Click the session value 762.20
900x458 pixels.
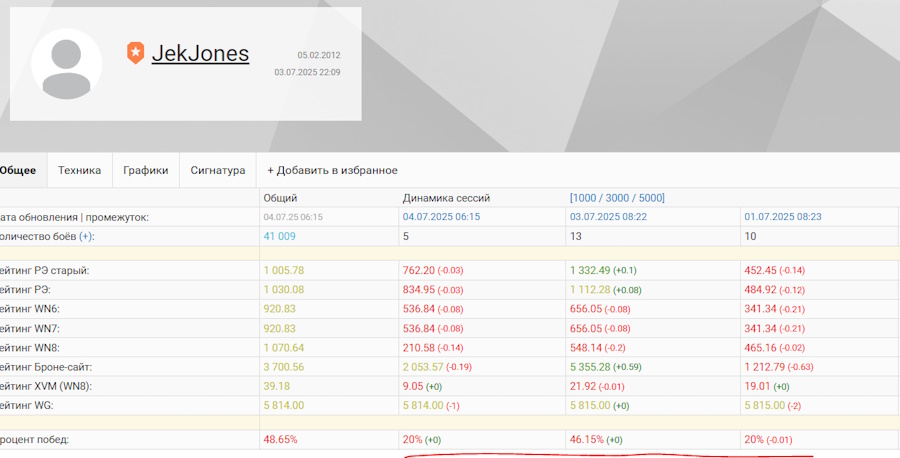click(419, 270)
